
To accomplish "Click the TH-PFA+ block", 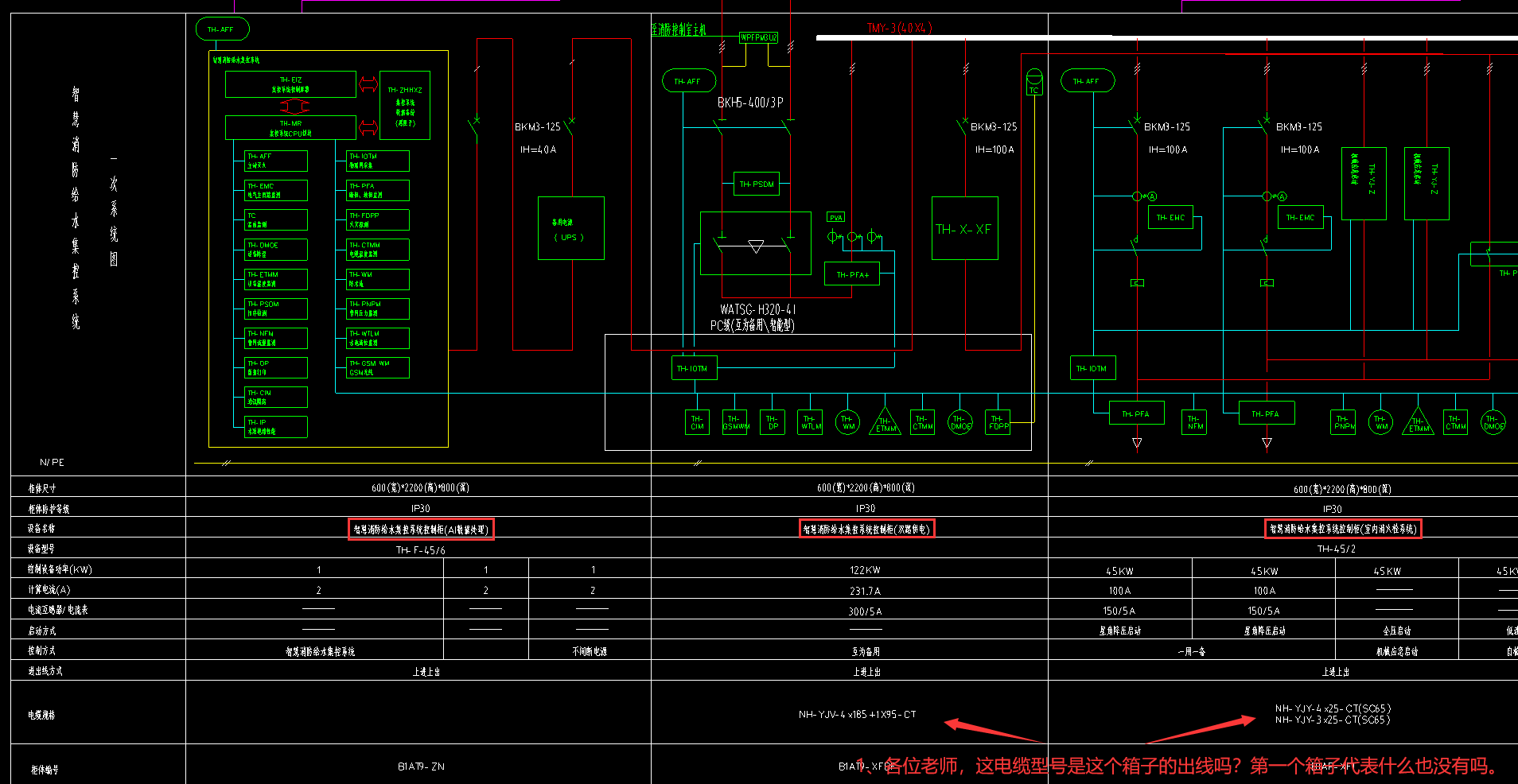I will tap(852, 274).
